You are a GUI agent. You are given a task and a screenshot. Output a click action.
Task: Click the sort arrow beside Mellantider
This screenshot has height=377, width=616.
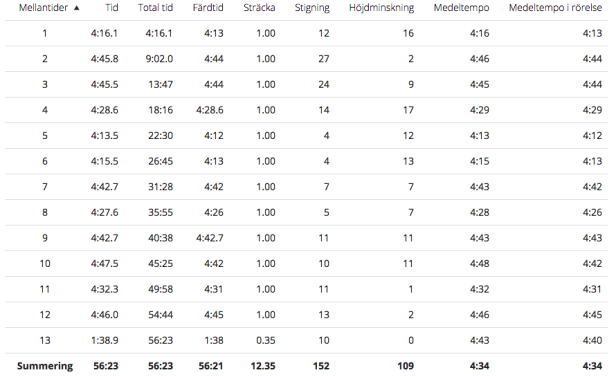(77, 8)
